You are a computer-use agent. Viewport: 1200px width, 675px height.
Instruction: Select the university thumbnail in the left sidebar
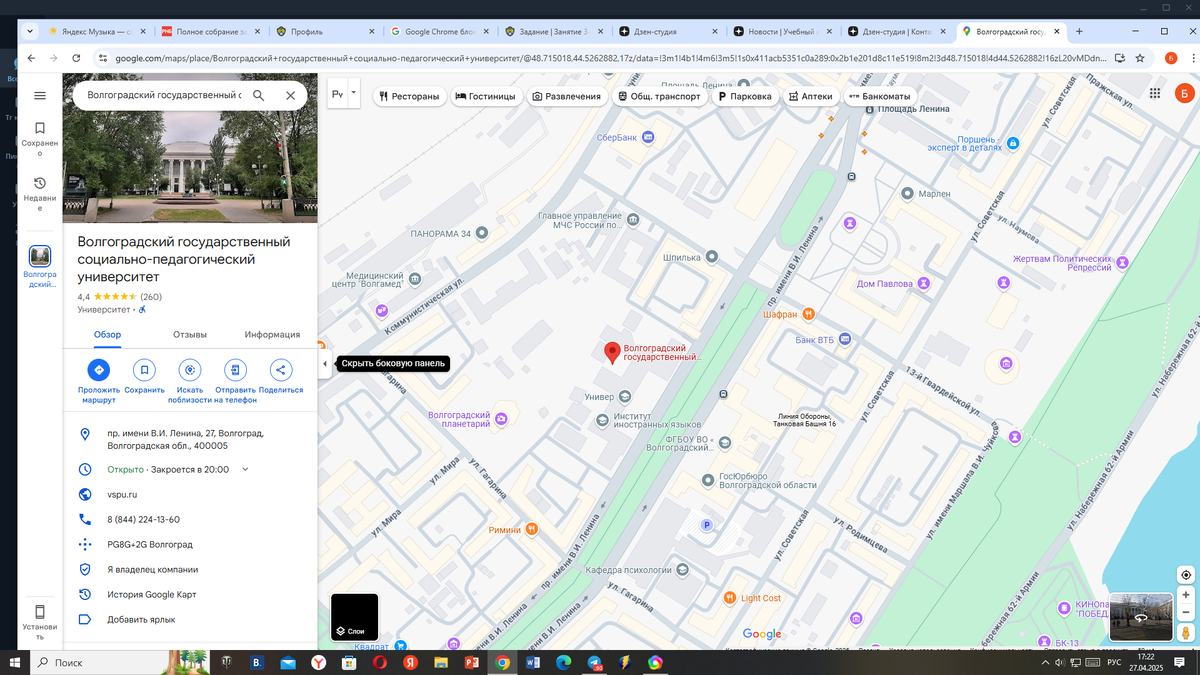40,257
